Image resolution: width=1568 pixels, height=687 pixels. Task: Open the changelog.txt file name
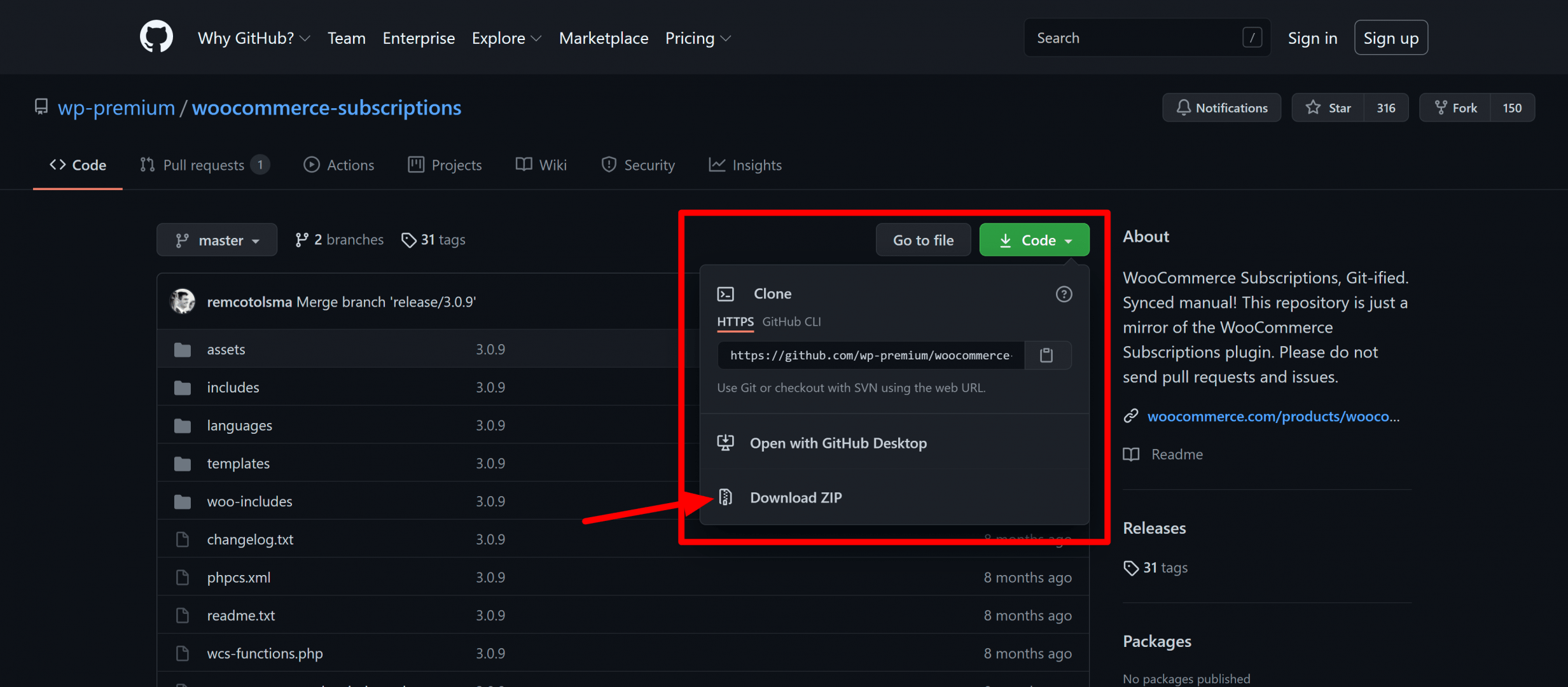(250, 539)
